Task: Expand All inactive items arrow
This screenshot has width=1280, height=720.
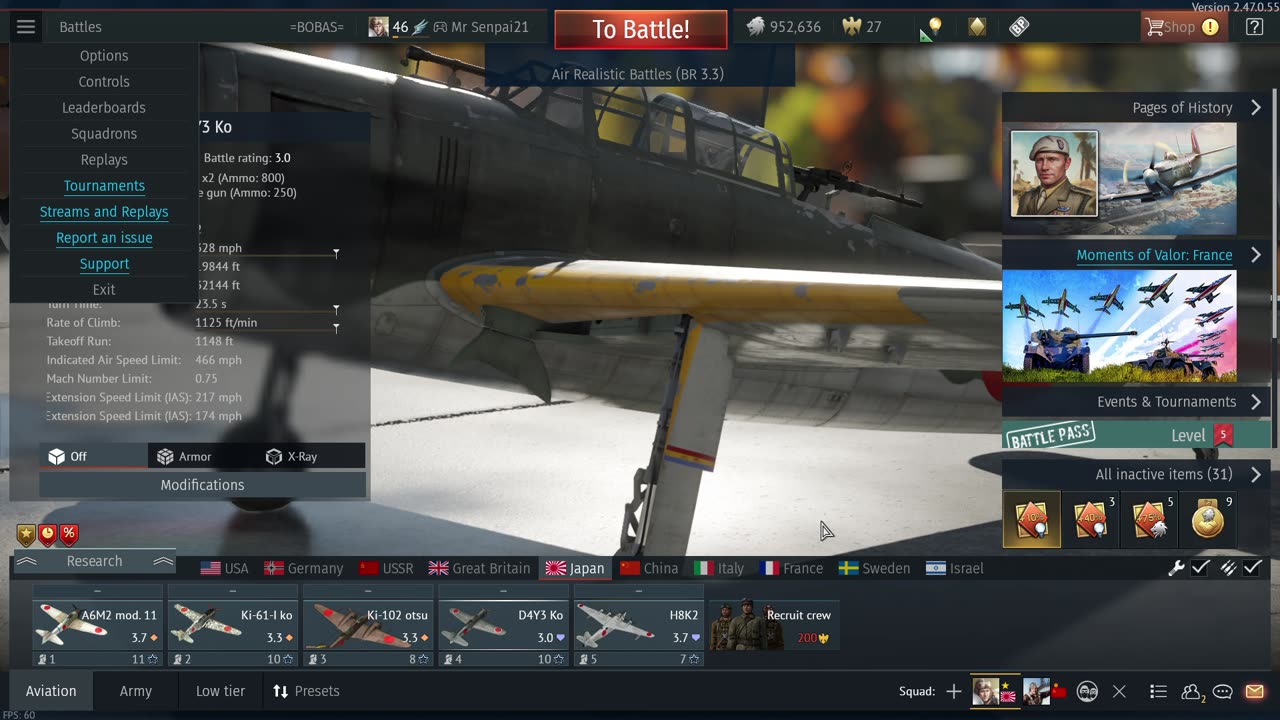Action: point(1256,474)
